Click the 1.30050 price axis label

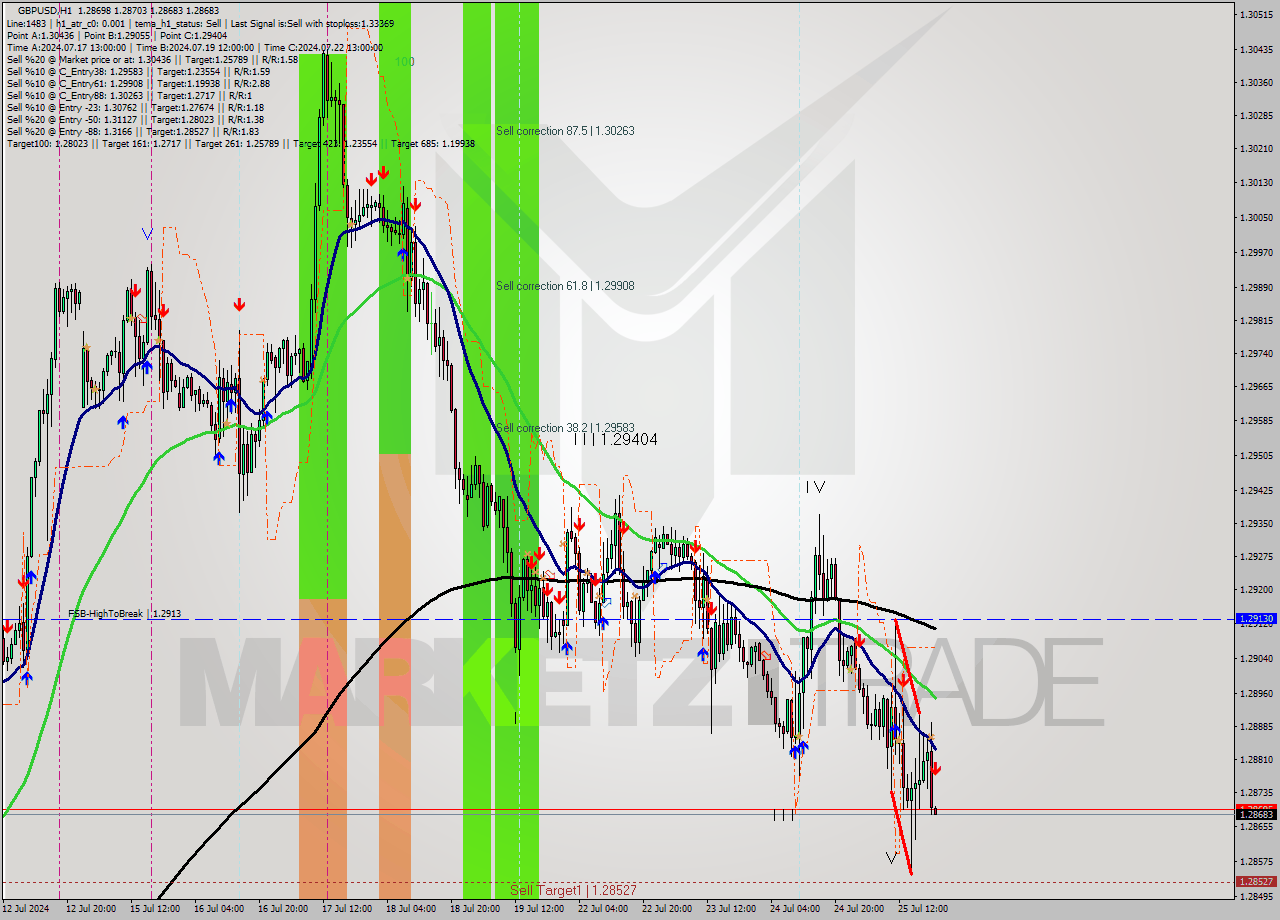[1255, 217]
